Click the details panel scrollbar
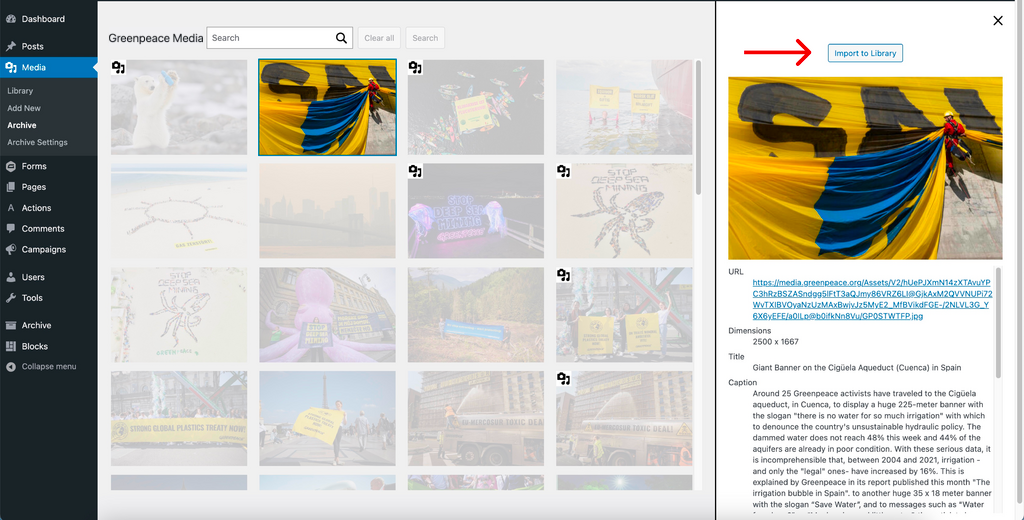 point(998,323)
